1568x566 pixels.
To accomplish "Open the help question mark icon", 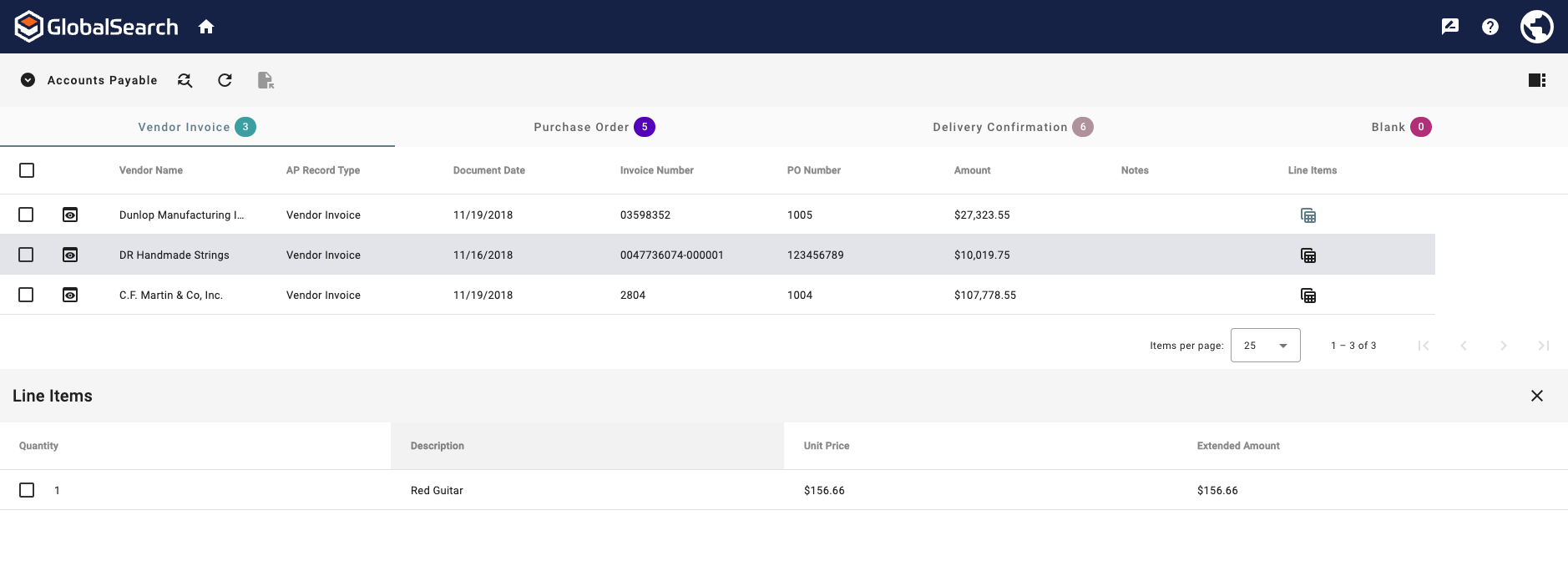I will coord(1490,27).
